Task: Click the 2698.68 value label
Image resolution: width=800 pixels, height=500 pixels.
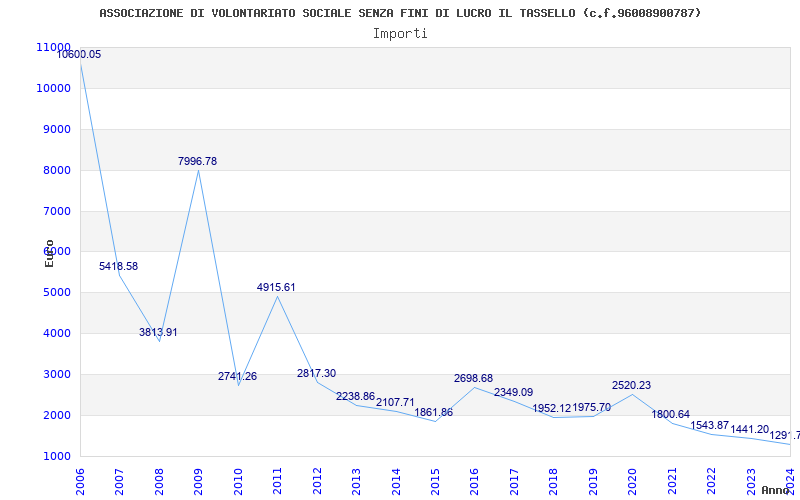Action: click(x=473, y=379)
